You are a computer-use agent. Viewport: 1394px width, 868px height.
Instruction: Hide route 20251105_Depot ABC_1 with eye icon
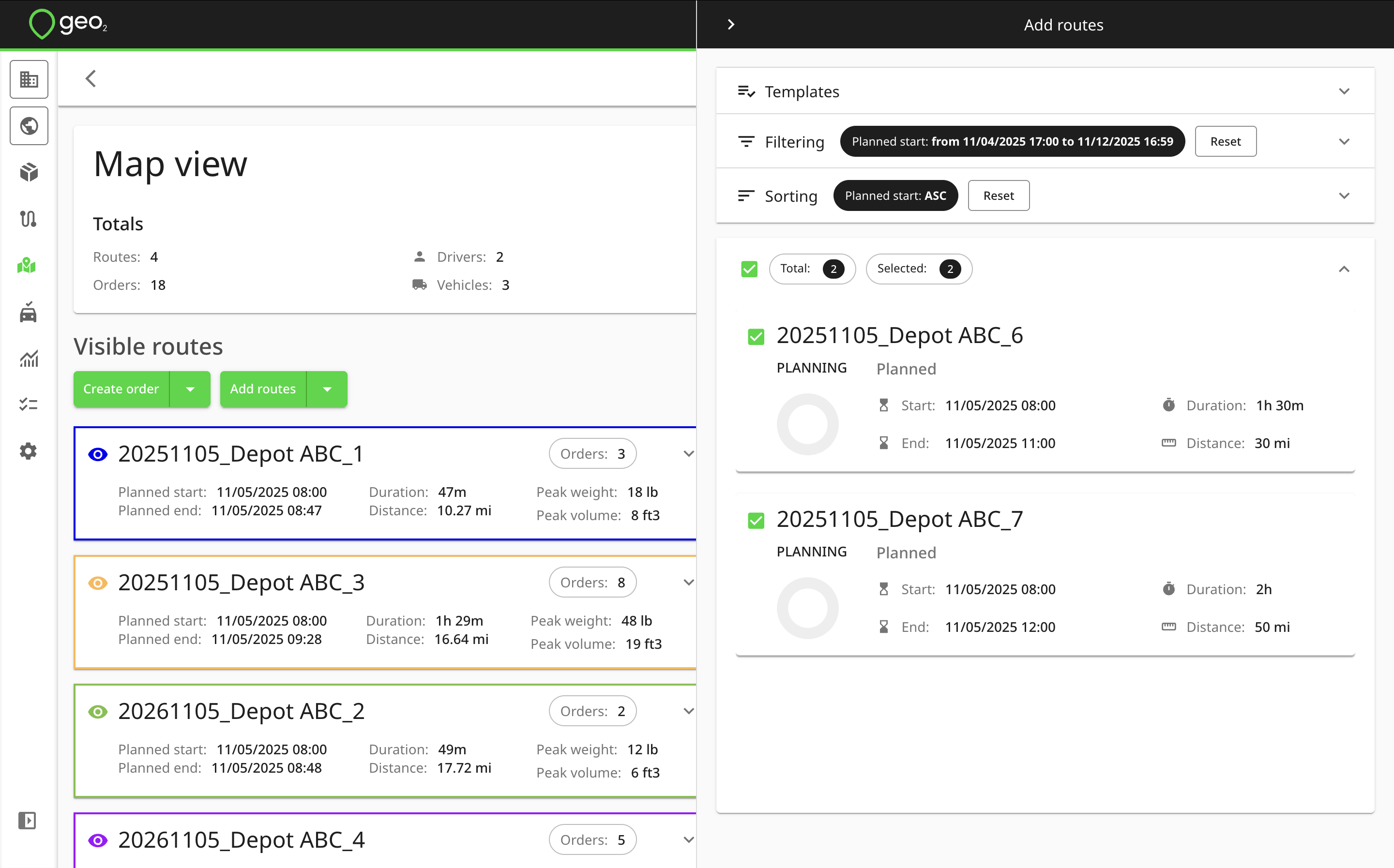coord(98,455)
